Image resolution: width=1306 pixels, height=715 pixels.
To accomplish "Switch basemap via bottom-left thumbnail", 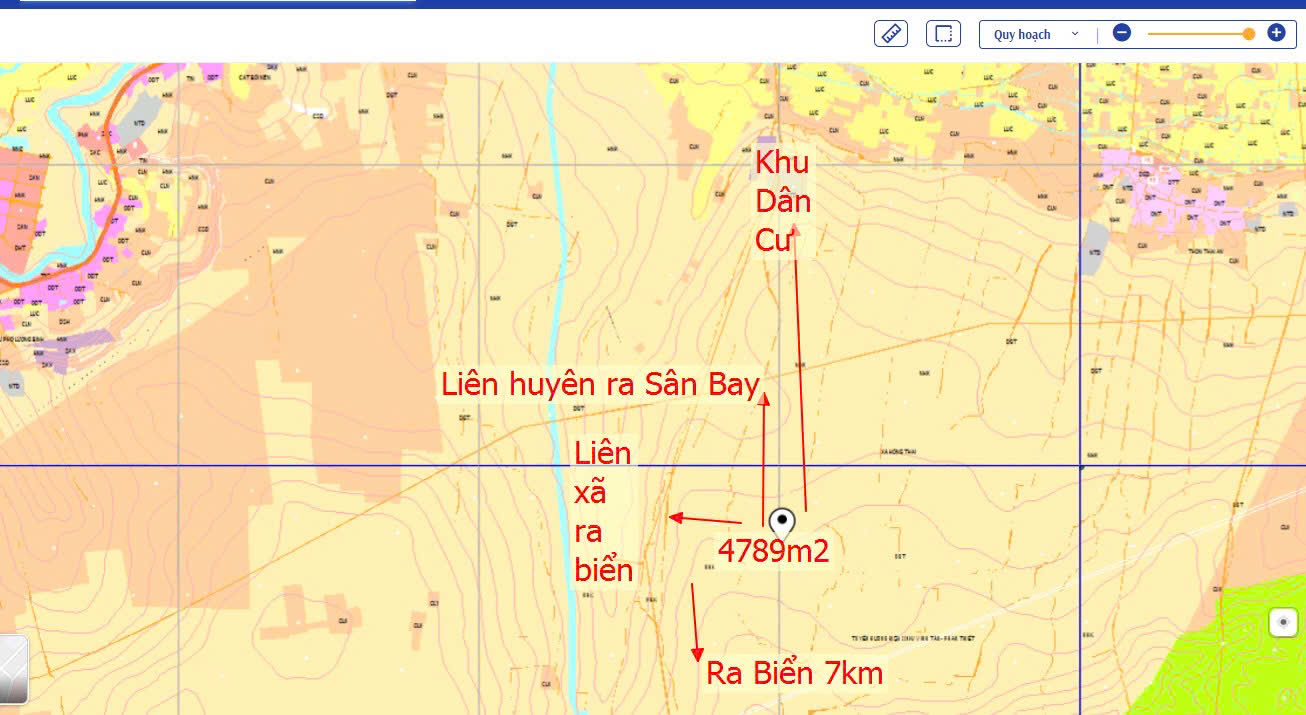I will tap(12, 669).
